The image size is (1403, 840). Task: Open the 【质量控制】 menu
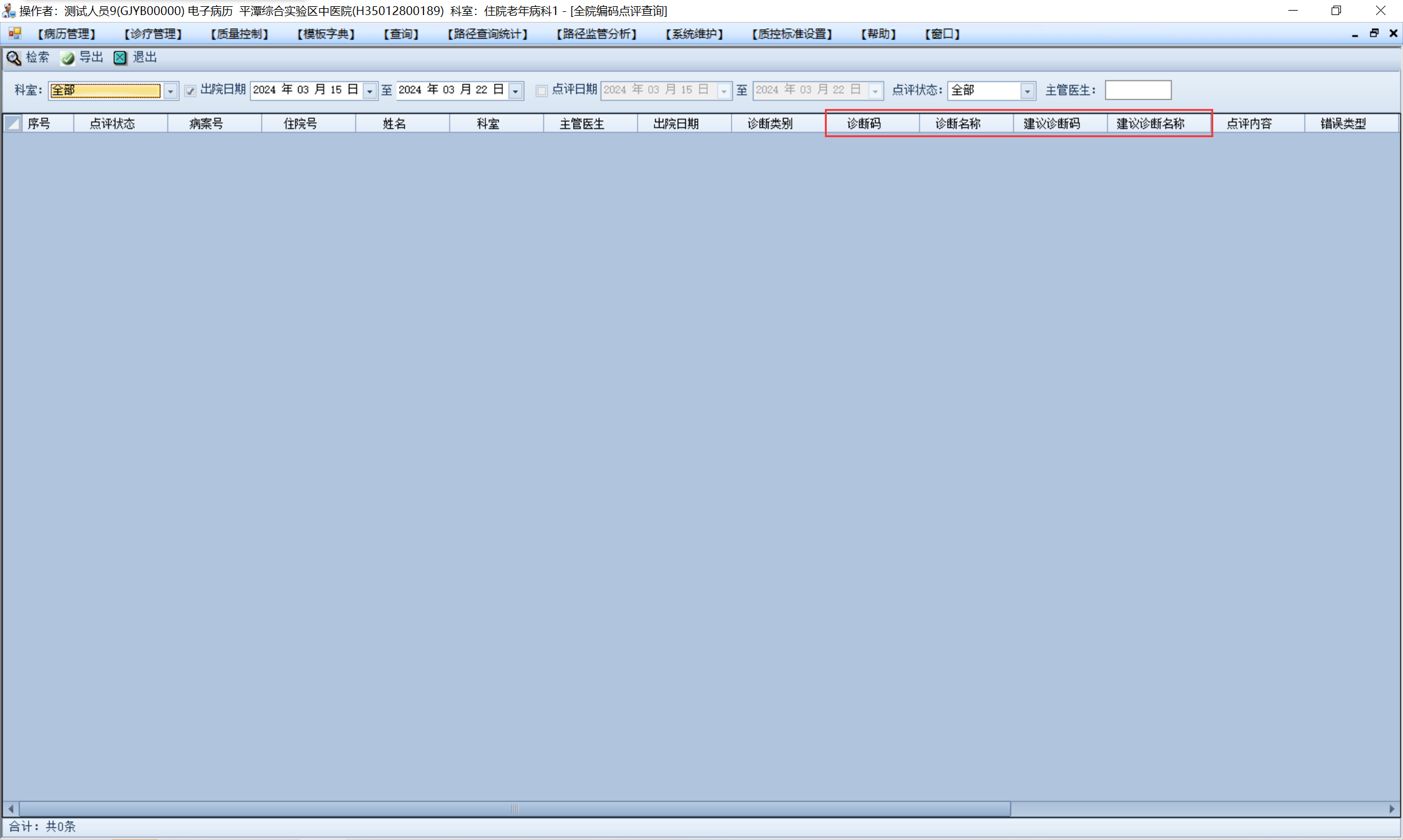[239, 34]
